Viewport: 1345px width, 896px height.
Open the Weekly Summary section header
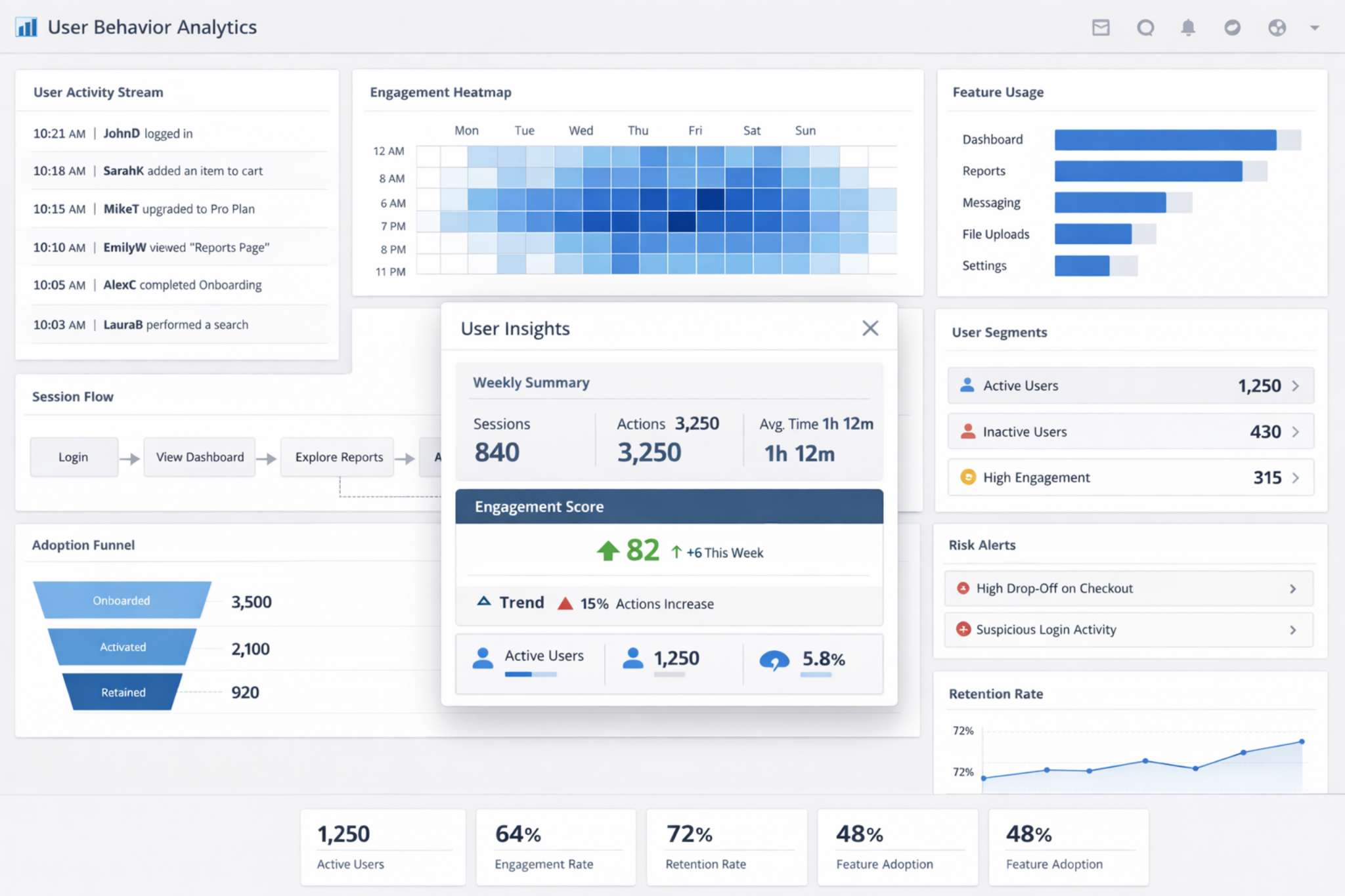(531, 382)
